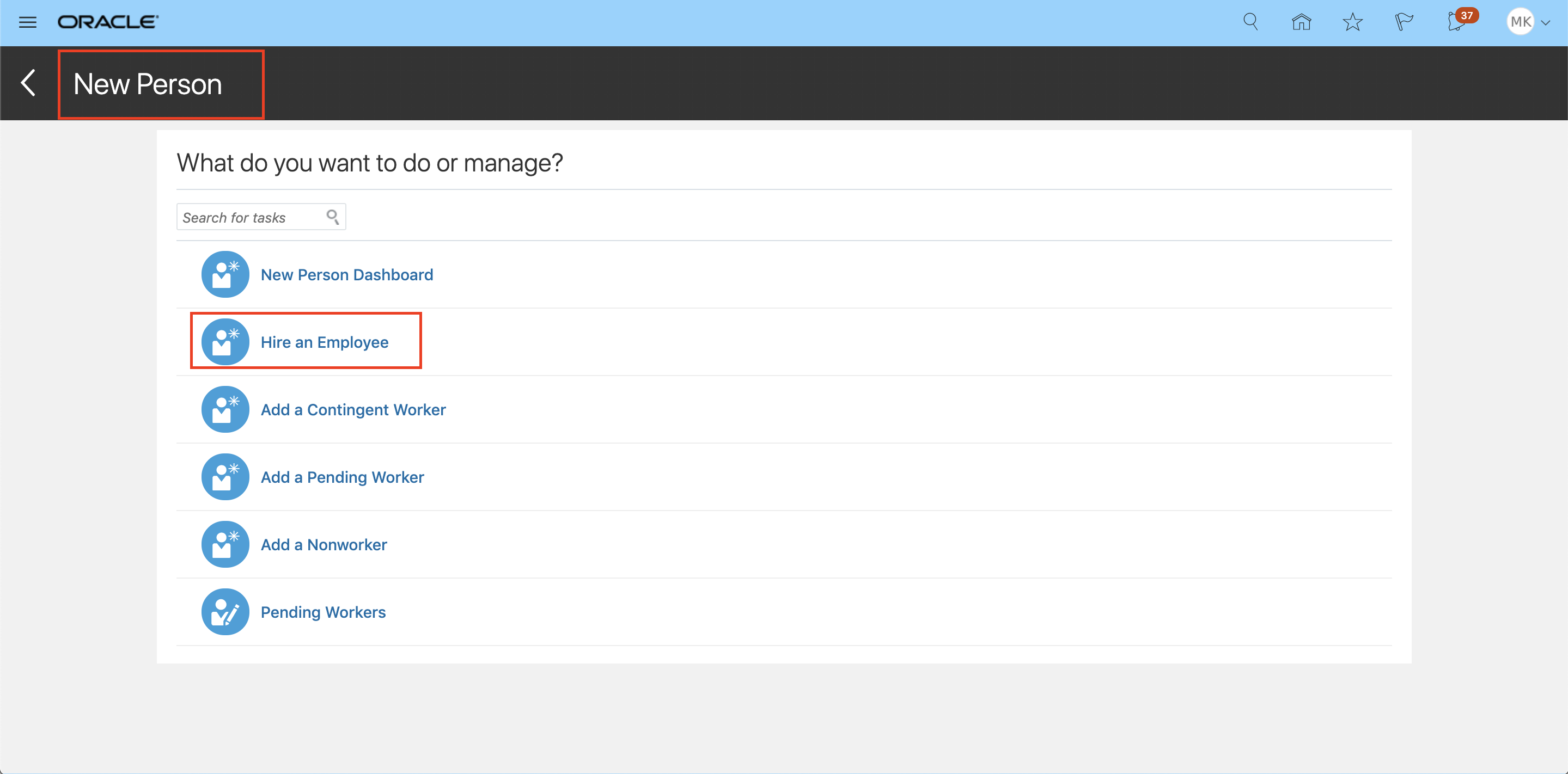Image resolution: width=1568 pixels, height=774 pixels.
Task: Click the search tasks magnifier icon
Action: pos(333,217)
